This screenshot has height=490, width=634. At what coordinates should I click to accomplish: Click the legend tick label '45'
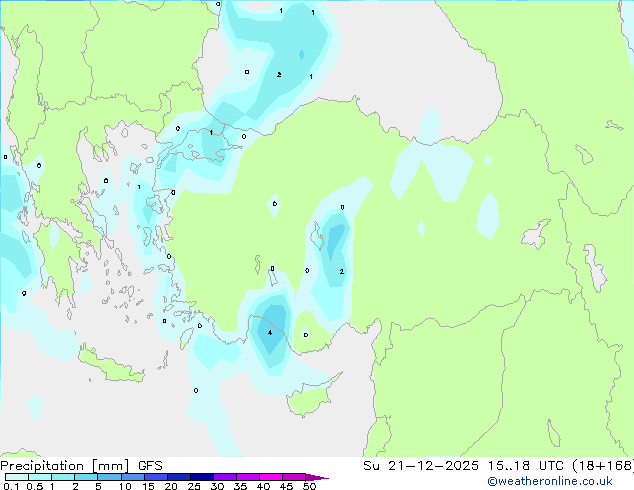286,486
